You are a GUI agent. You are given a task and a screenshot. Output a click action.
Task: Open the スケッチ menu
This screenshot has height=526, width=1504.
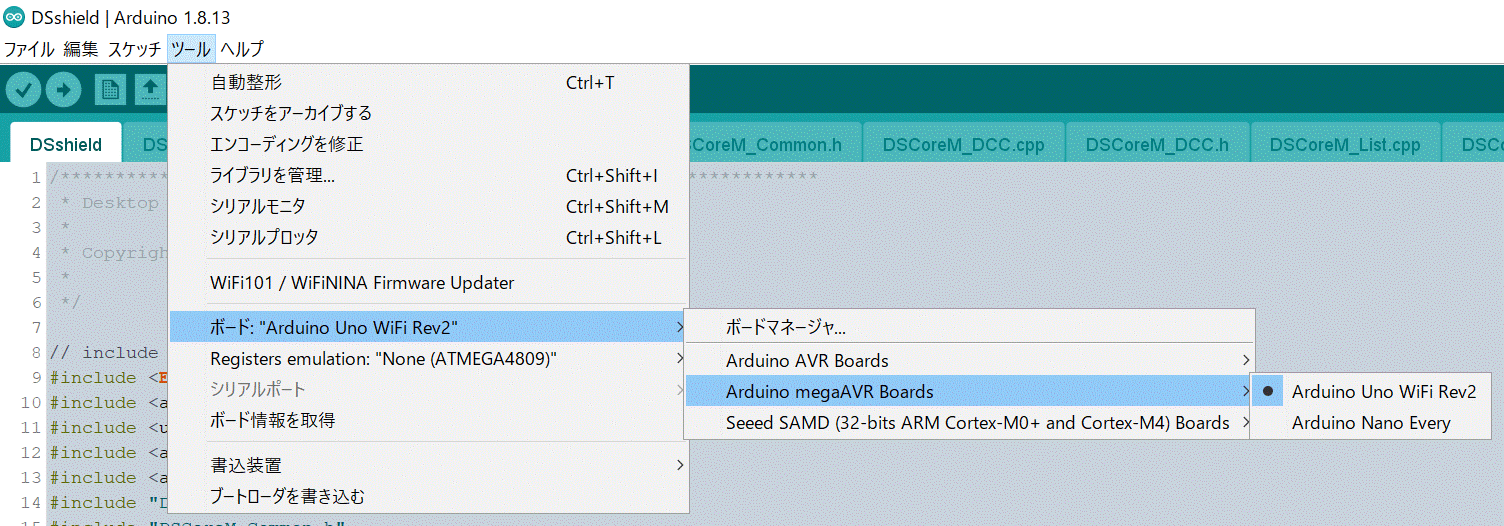pos(134,49)
